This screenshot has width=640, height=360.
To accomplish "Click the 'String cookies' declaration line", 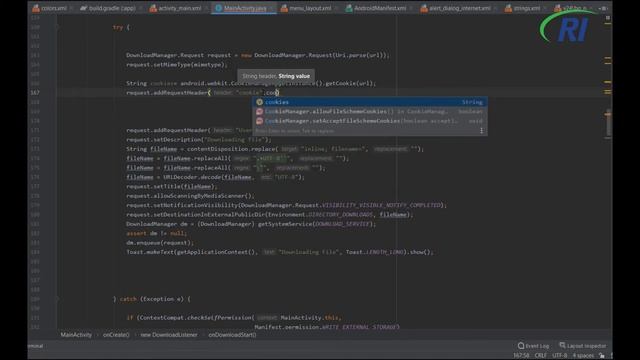I will tap(251, 83).
